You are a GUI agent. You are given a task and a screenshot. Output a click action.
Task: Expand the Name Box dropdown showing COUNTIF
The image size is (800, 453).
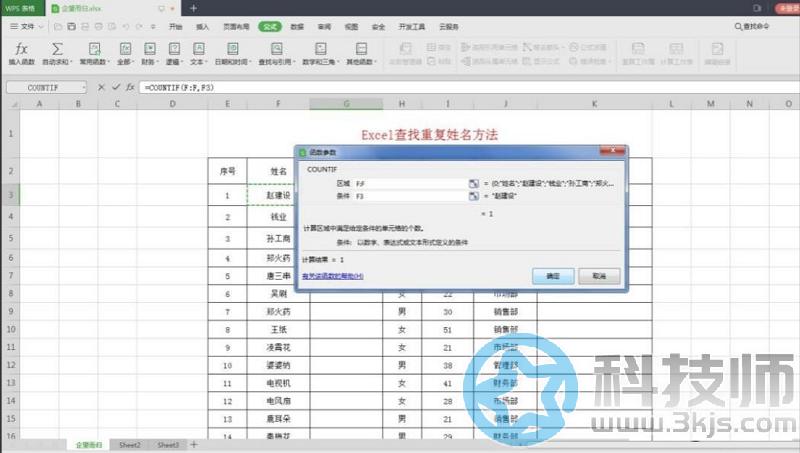click(84, 88)
